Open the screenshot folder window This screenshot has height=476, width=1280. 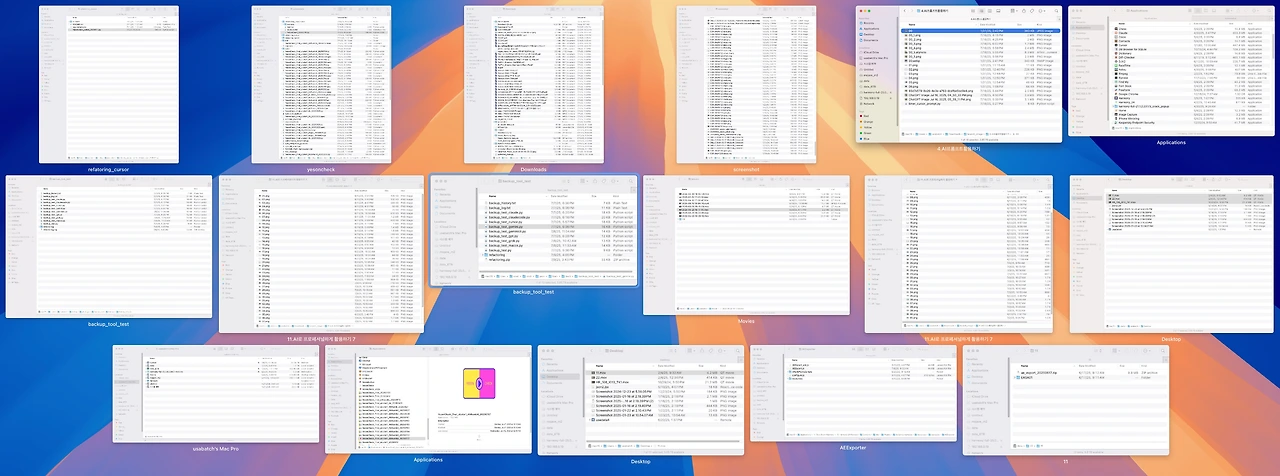[746, 83]
